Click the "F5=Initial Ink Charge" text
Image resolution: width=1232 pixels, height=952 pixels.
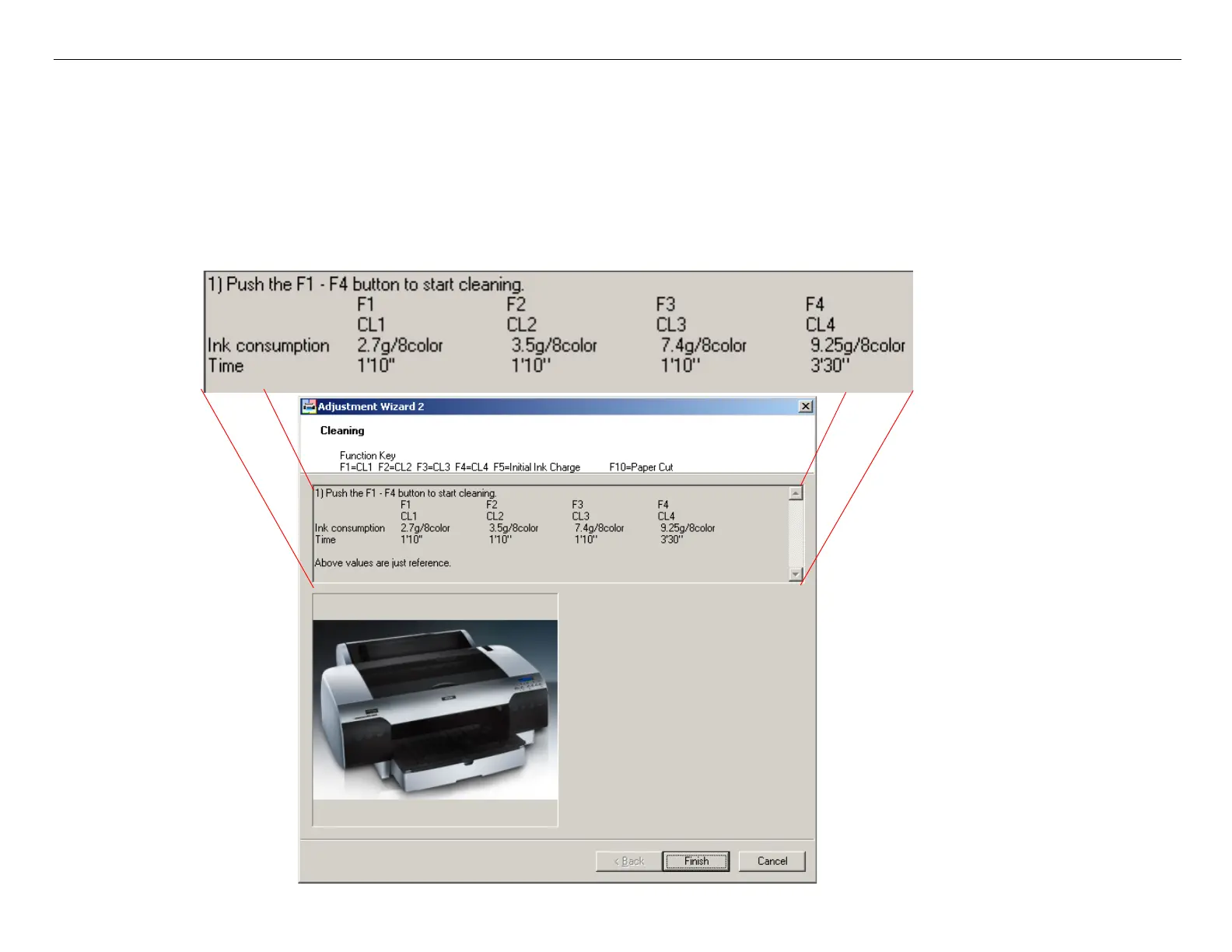(x=537, y=467)
